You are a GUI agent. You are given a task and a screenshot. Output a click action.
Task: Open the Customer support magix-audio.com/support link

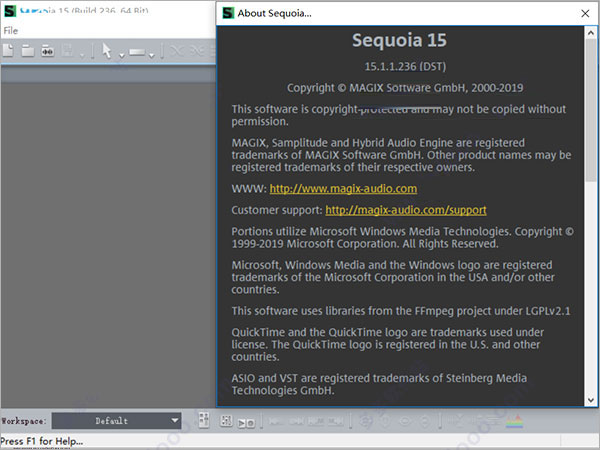coord(406,210)
